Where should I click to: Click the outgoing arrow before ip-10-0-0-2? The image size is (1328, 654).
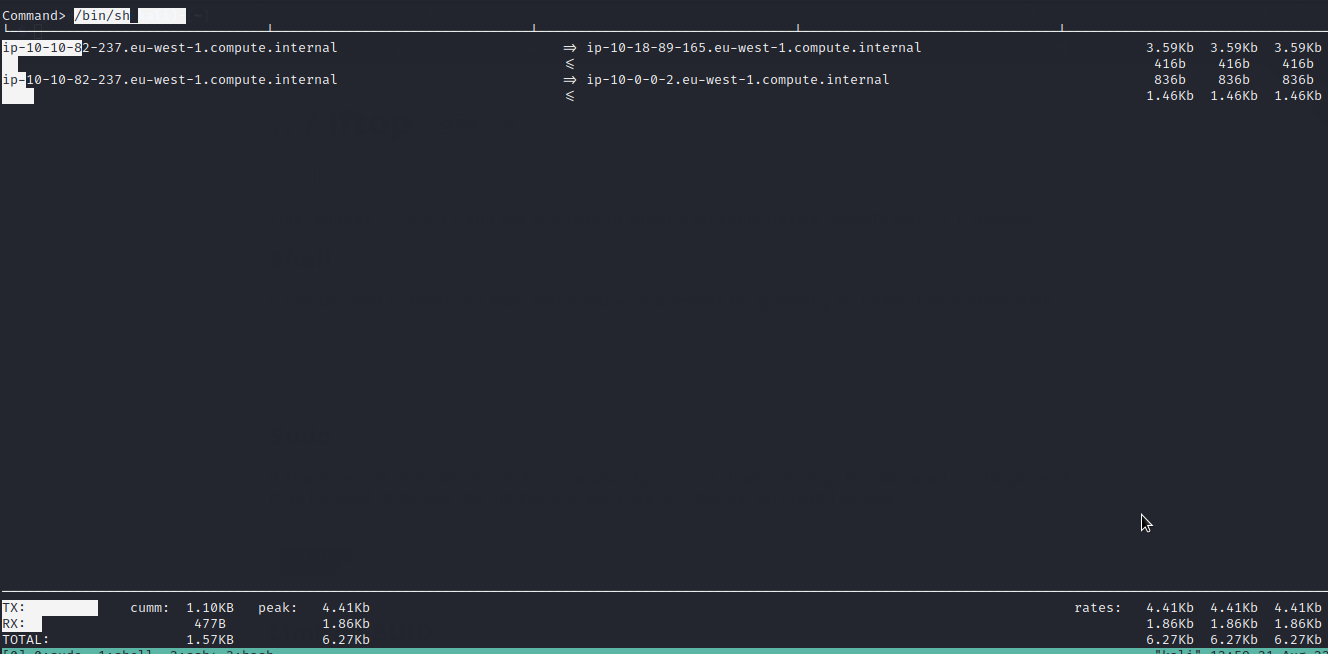[x=570, y=80]
